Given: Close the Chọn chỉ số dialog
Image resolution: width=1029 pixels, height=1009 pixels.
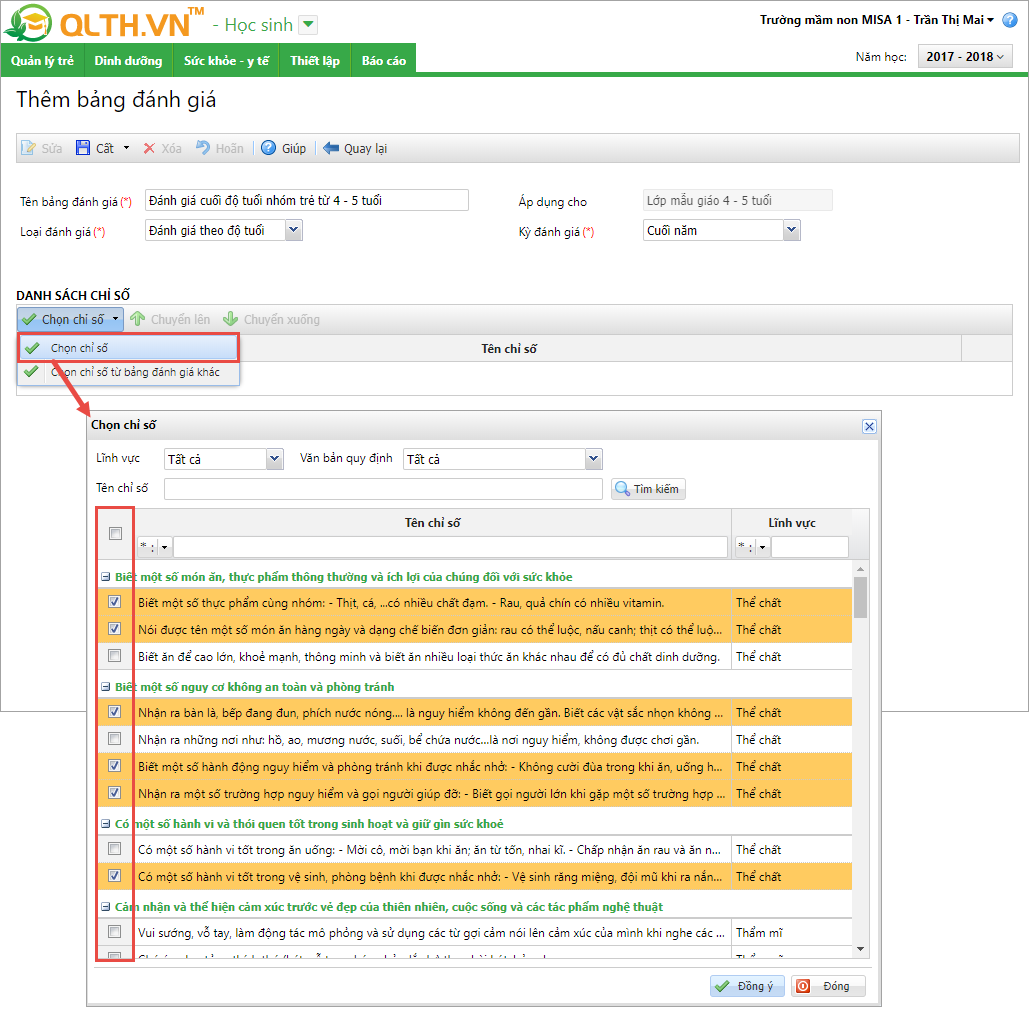Looking at the screenshot, I should click(869, 426).
